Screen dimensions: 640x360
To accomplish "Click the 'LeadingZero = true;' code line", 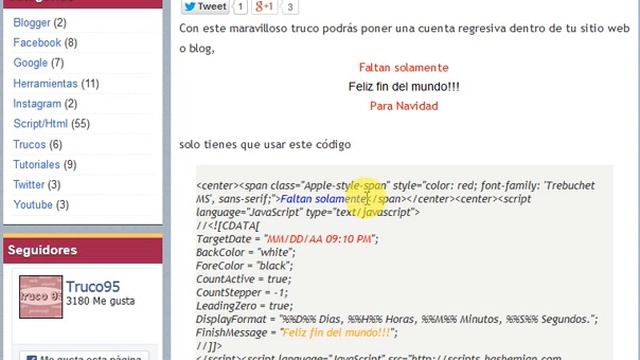I will 244,305.
